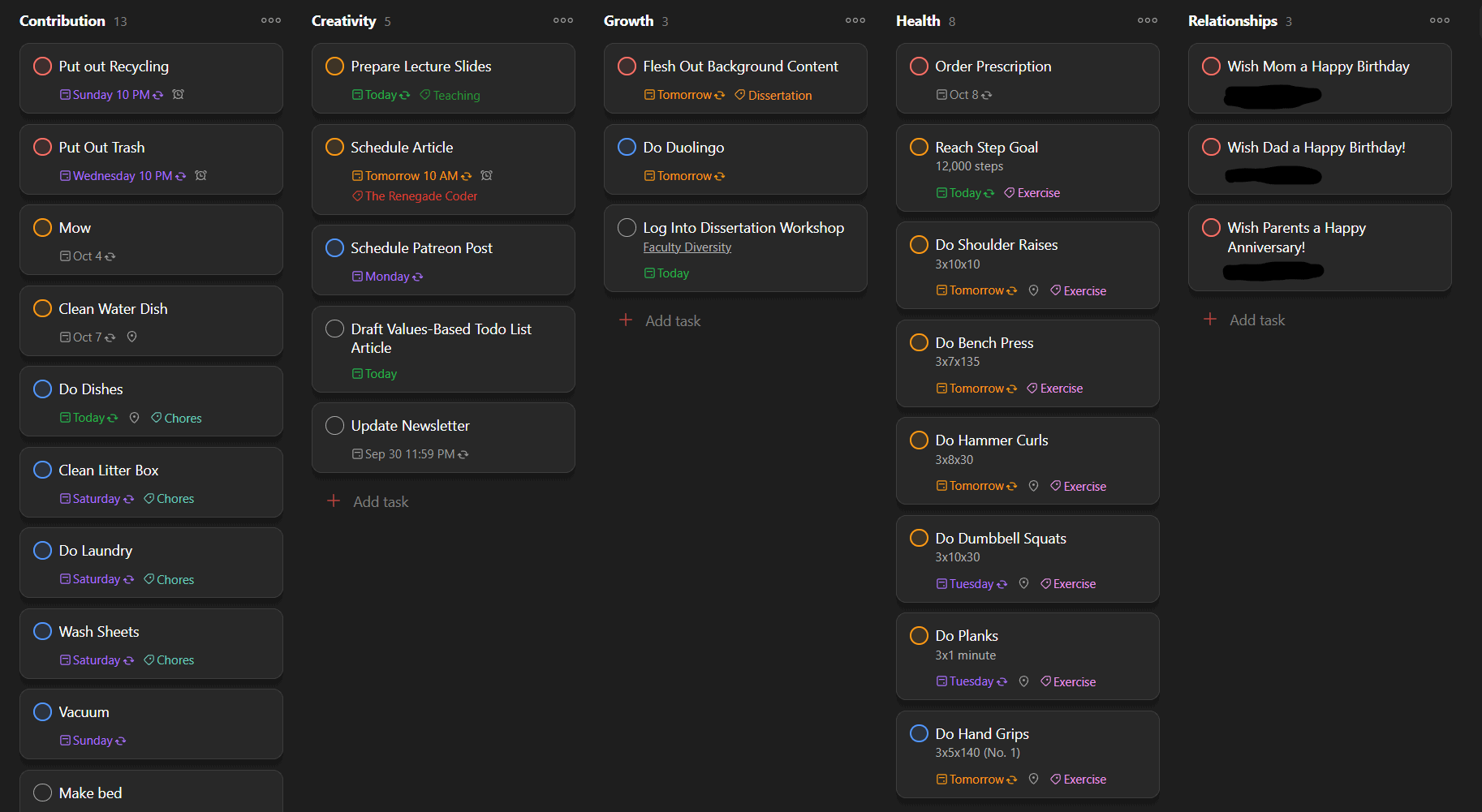
Task: Open the Oct 8 date chip on Order Prescription
Action: click(x=966, y=94)
